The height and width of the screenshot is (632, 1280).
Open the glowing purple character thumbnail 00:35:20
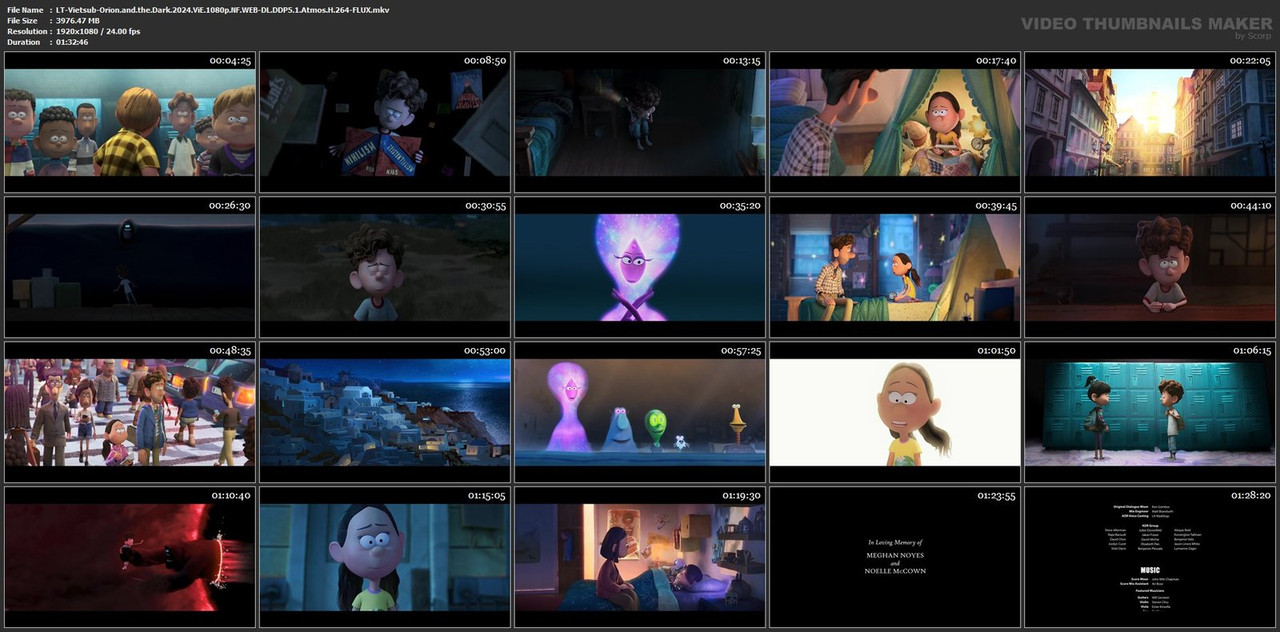(640, 267)
